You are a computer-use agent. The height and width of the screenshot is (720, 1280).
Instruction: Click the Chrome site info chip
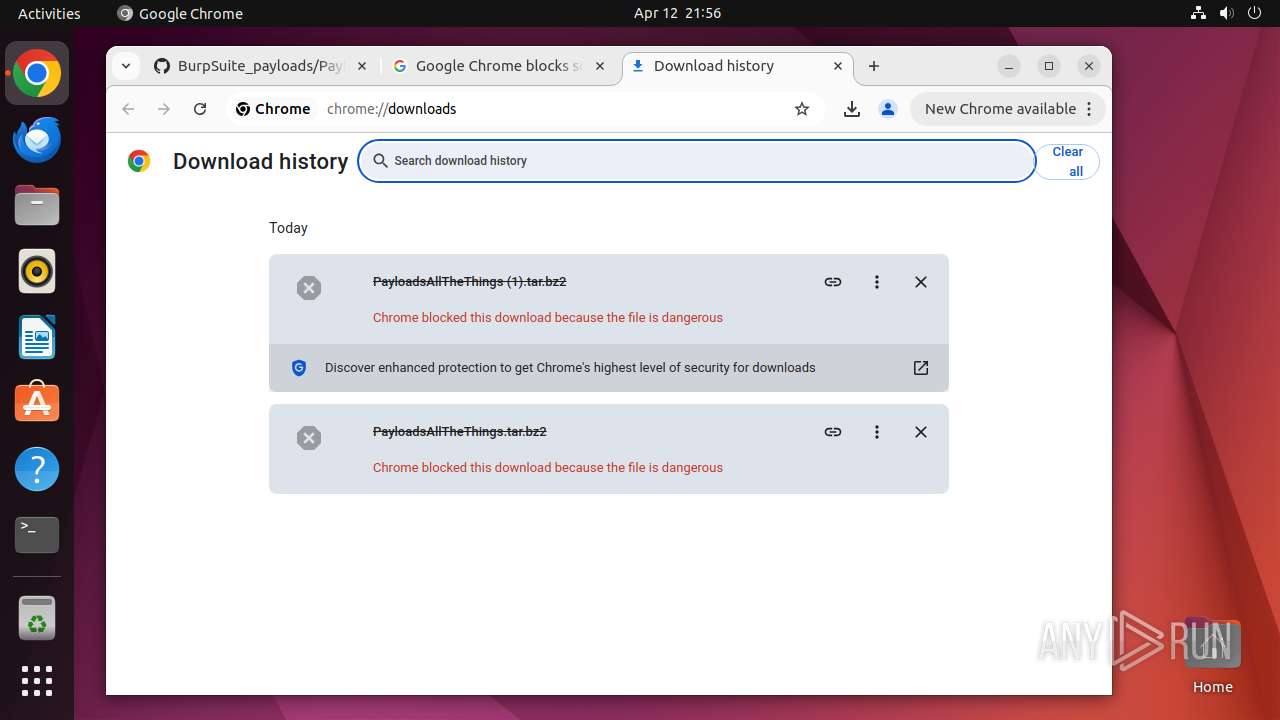coord(273,109)
